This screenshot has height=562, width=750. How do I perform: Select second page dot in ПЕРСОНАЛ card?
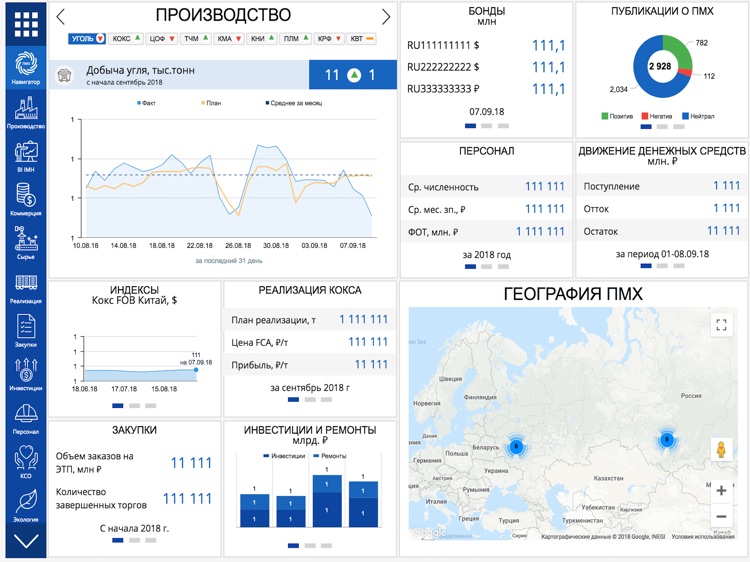click(x=486, y=266)
